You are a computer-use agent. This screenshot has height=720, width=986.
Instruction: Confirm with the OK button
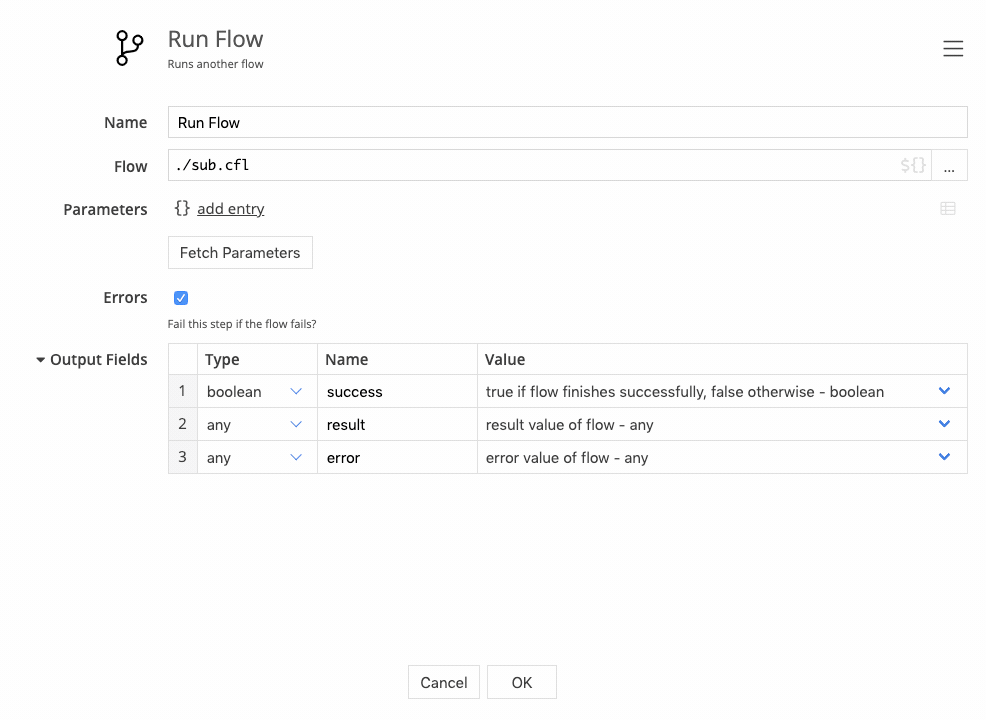521,682
